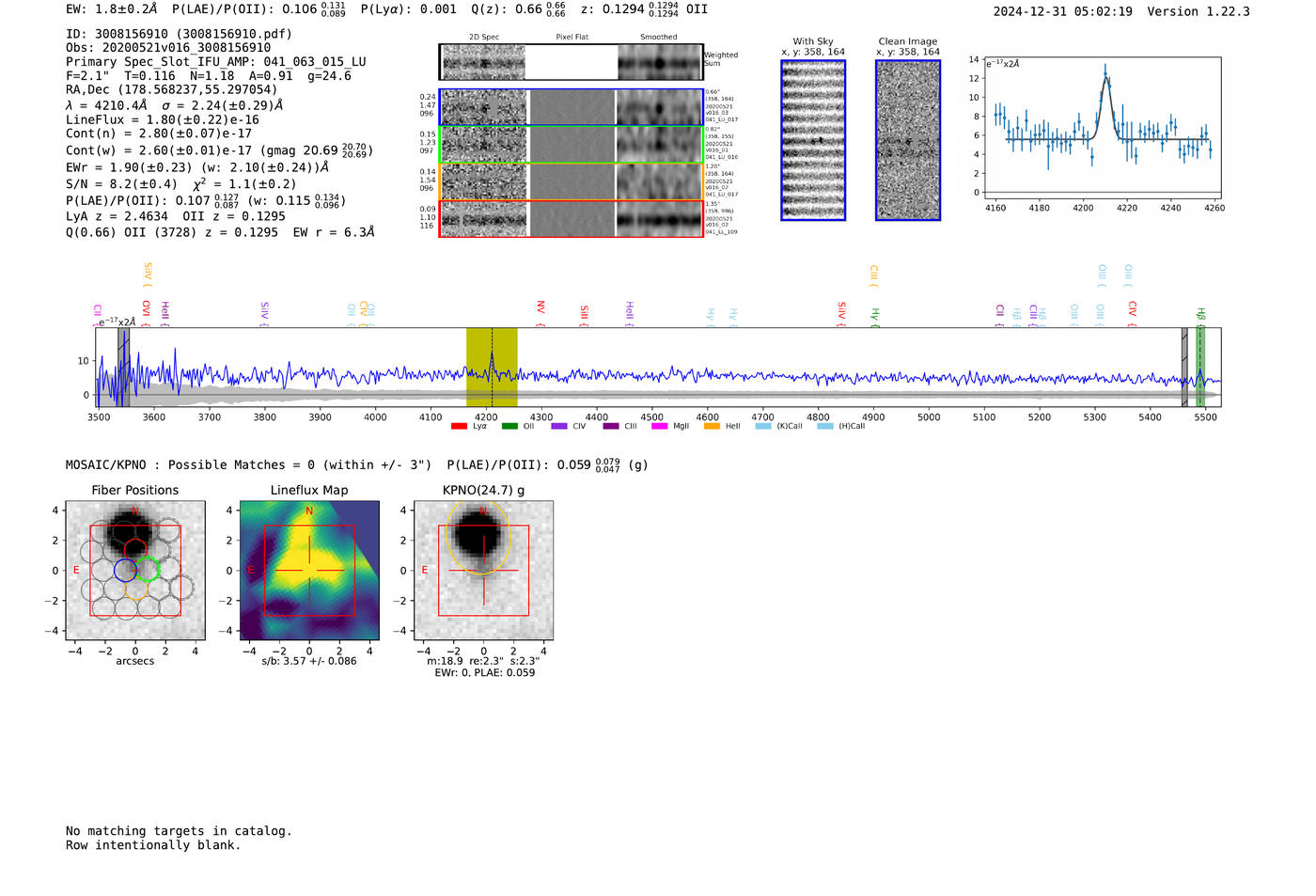Open the With Sky cutout image

pos(813,140)
